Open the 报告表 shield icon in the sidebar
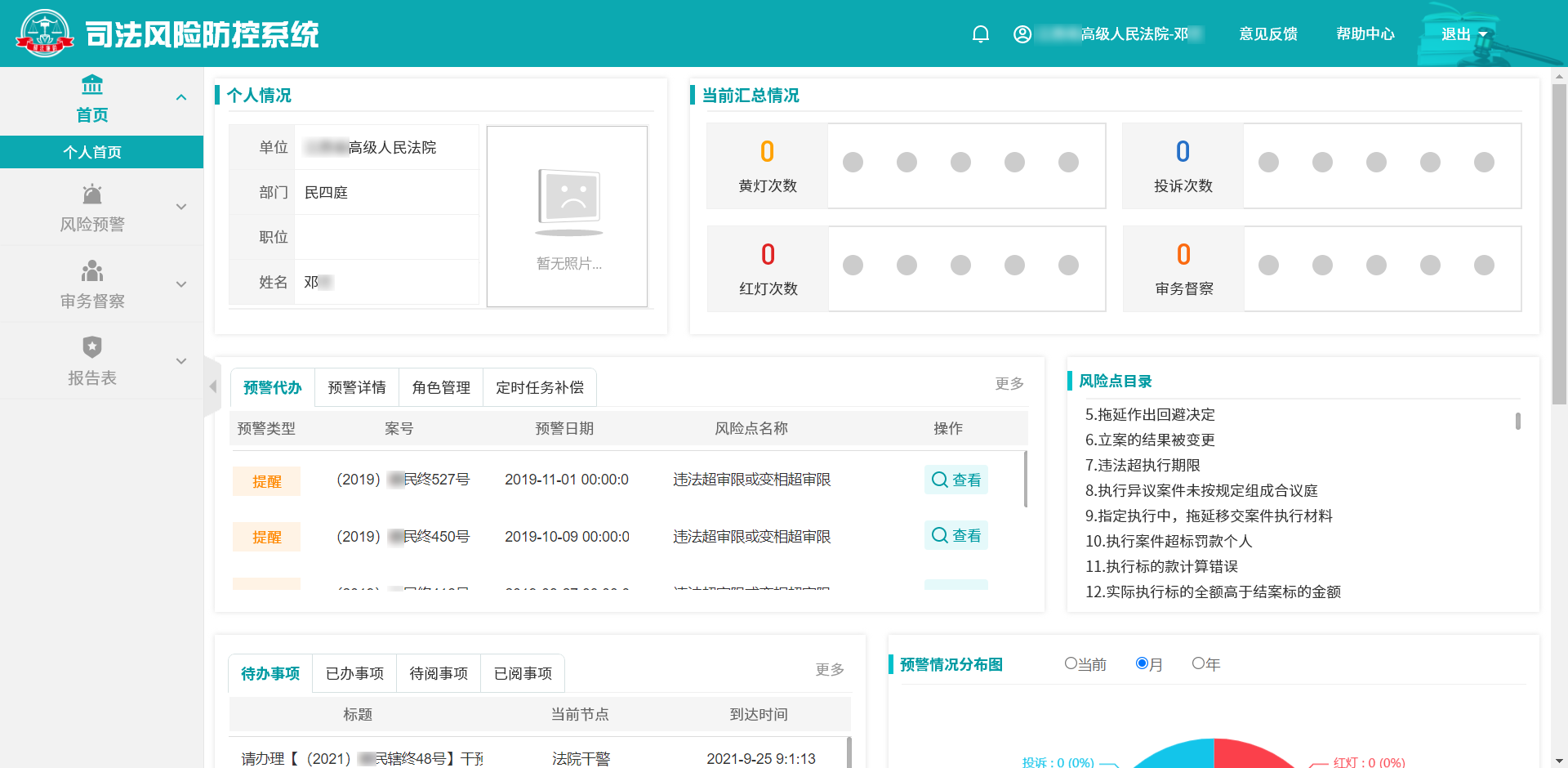 point(91,346)
